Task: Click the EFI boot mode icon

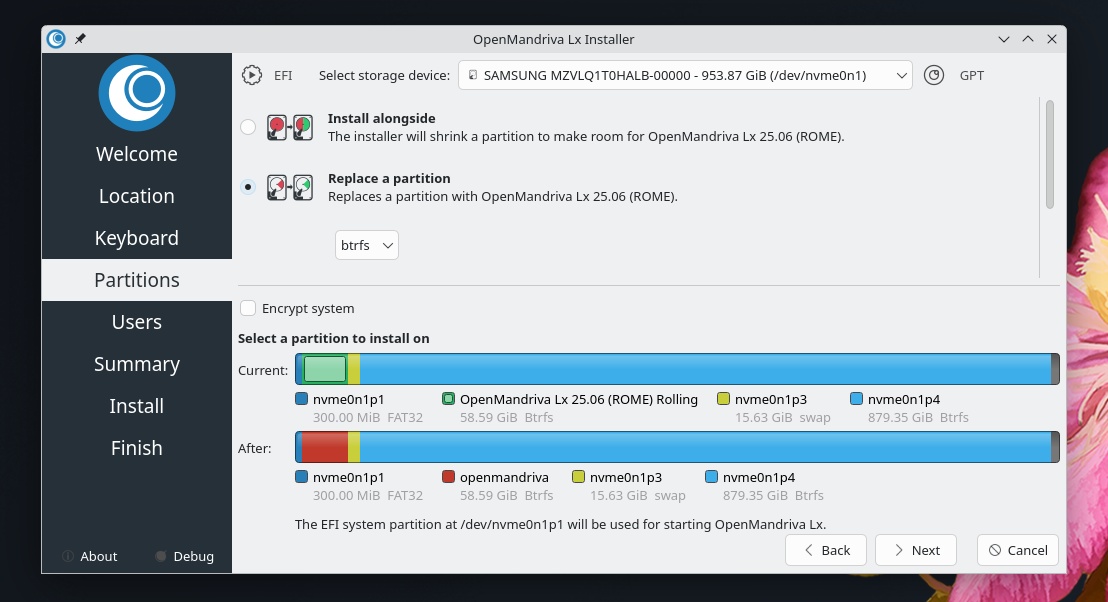Action: click(252, 75)
